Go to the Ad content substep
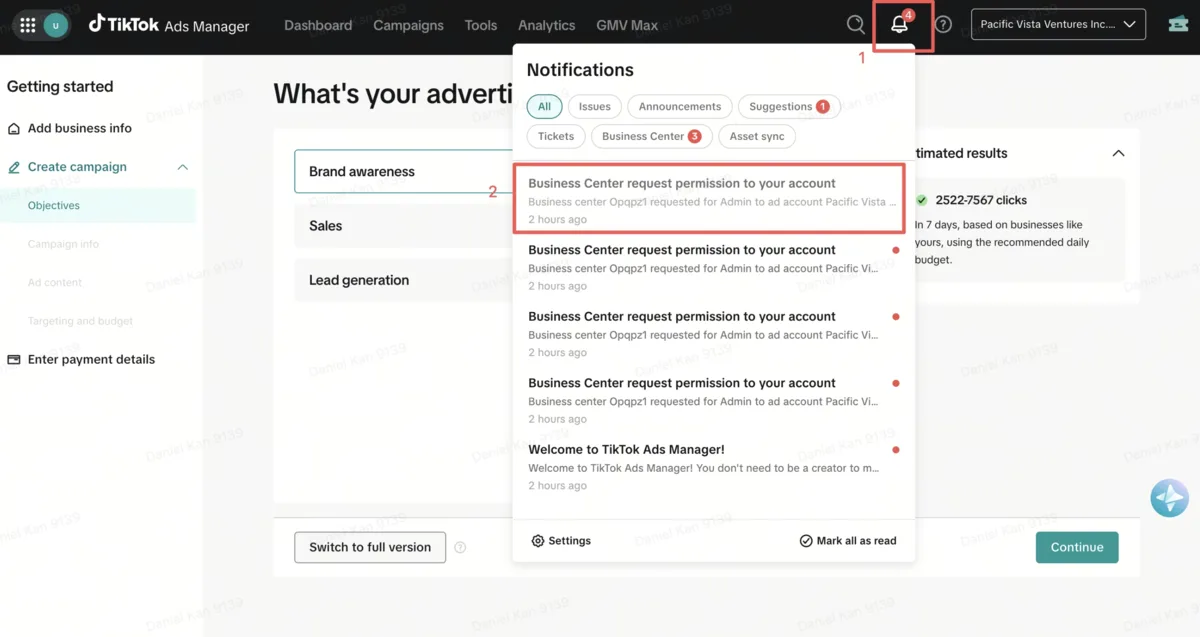Screen dimensions: 1200x637 click(55, 283)
